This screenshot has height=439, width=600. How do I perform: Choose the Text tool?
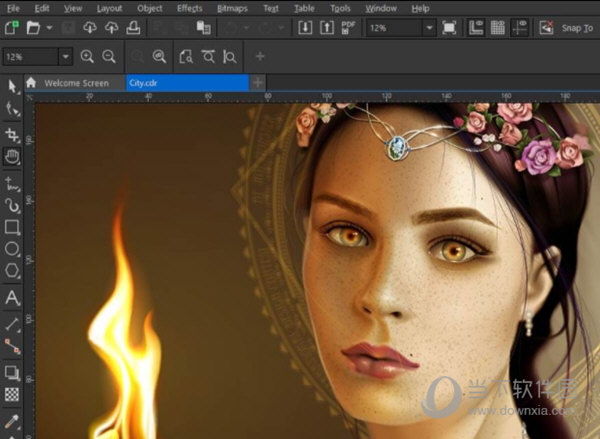12,297
